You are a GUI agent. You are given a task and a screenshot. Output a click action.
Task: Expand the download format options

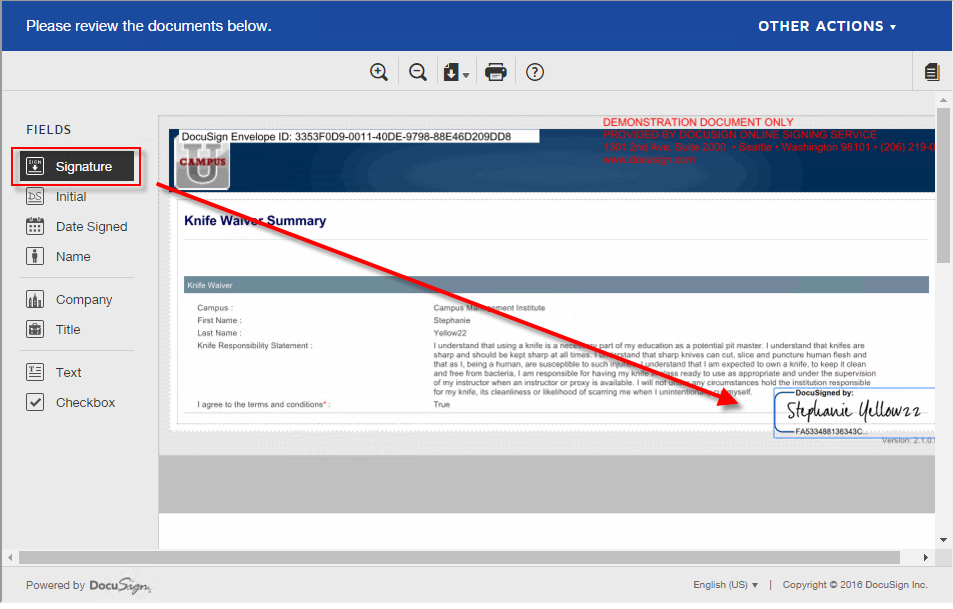click(x=465, y=76)
